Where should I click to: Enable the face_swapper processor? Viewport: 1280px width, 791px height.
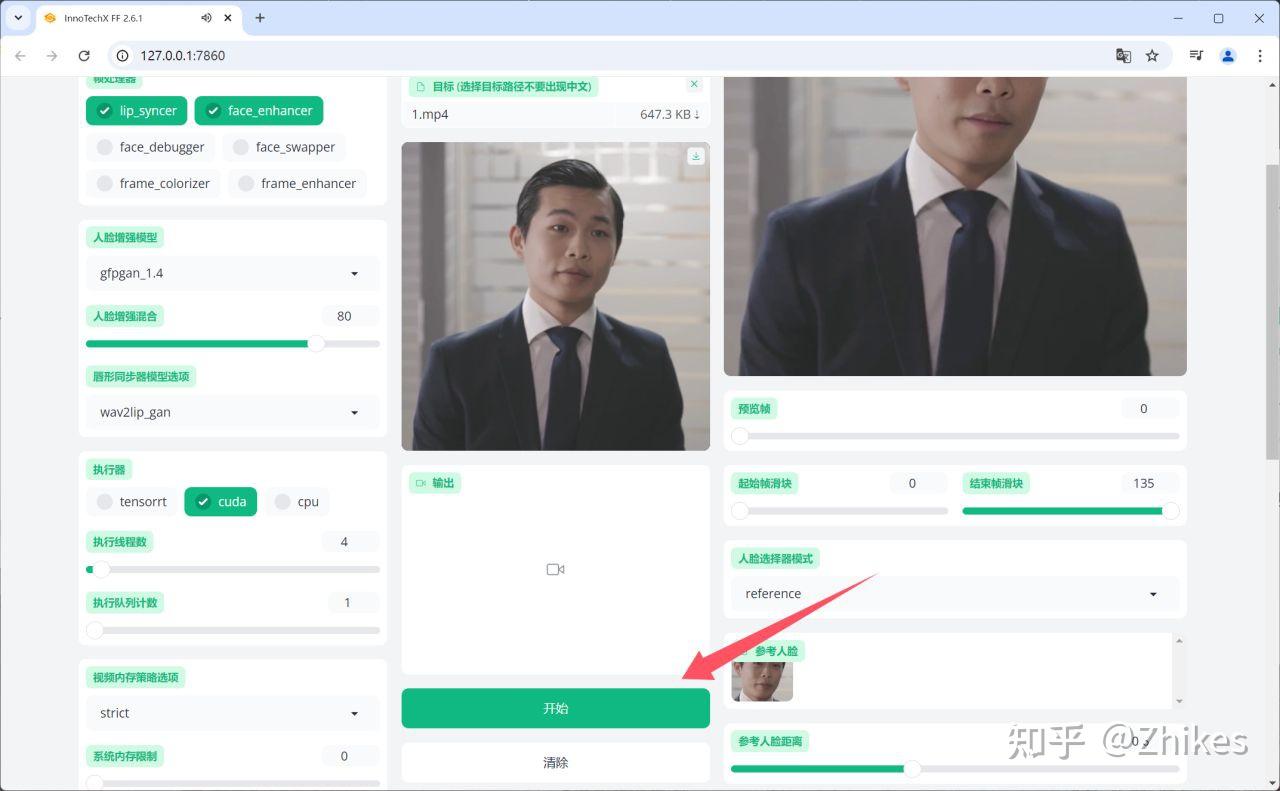click(284, 147)
